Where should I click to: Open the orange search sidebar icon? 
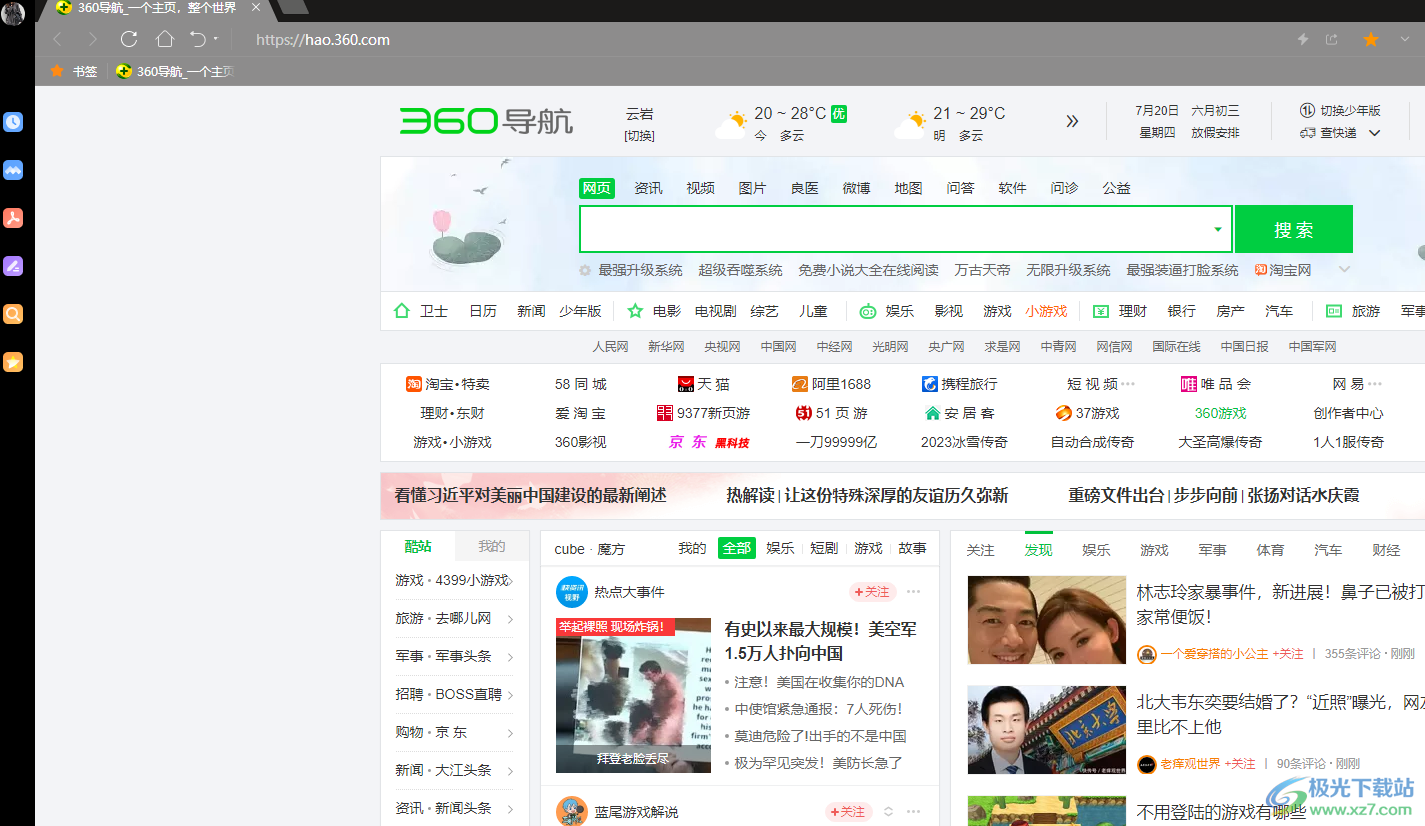[x=13, y=314]
